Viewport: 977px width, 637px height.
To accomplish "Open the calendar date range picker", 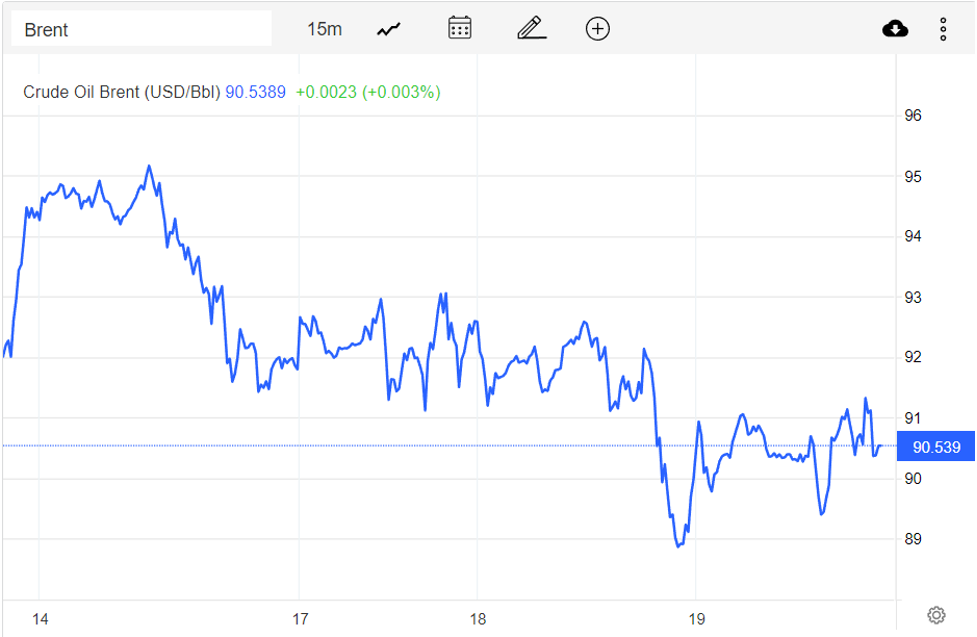I will 460,28.
